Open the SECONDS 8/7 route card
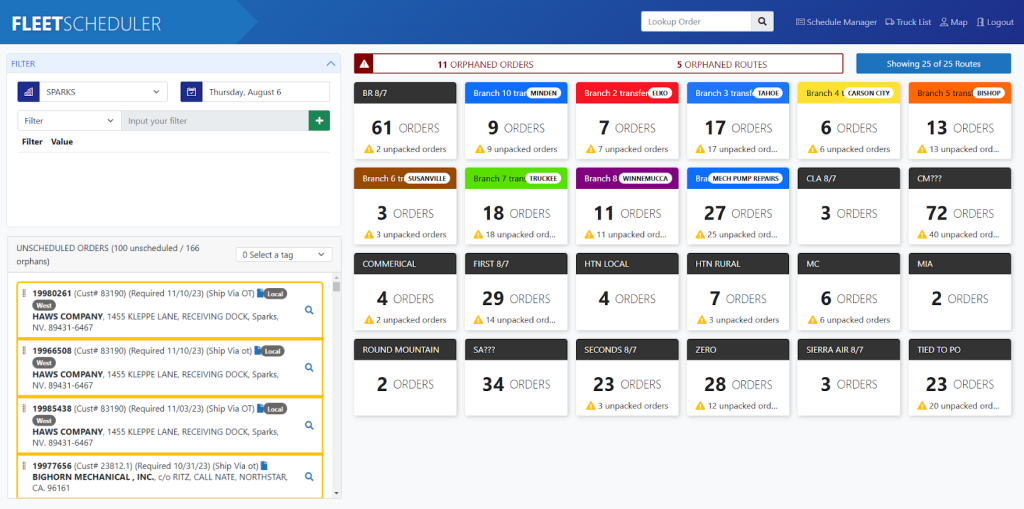This screenshot has height=509, width=1024. [x=627, y=377]
